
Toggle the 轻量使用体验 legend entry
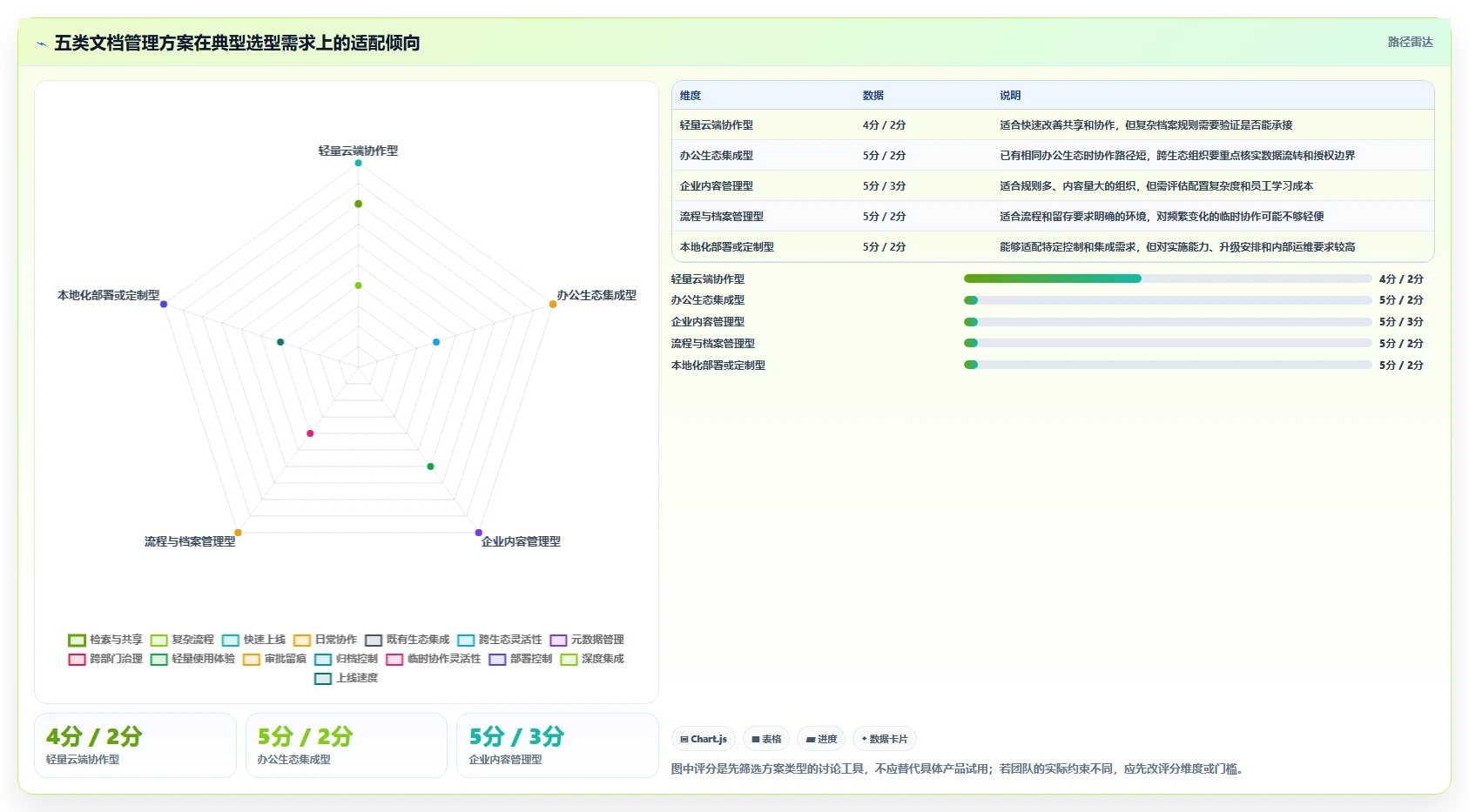192,659
